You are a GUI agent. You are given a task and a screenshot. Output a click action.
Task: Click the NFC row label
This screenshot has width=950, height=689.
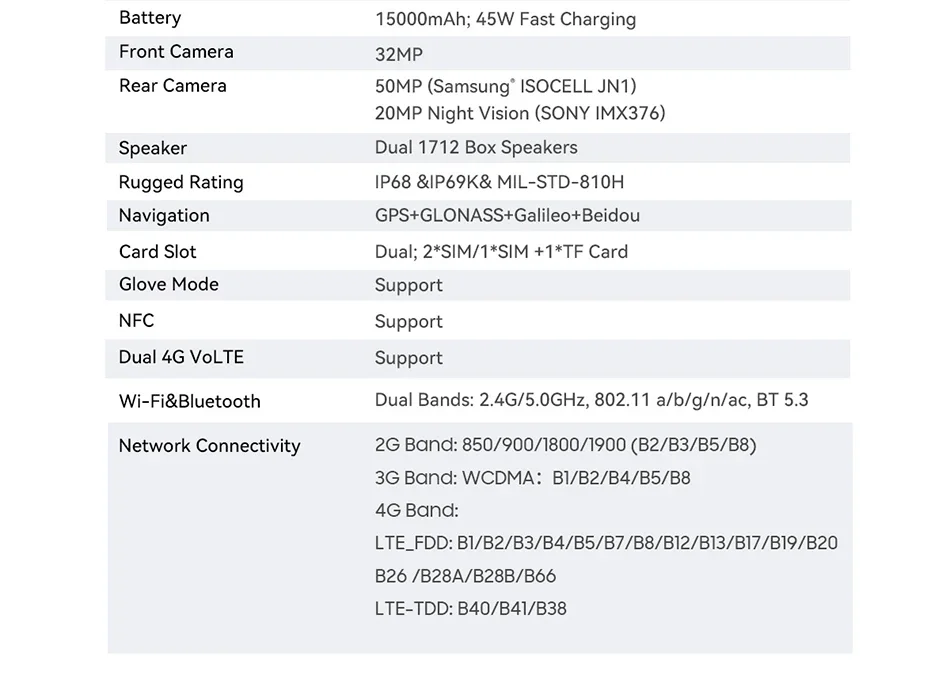click(136, 321)
